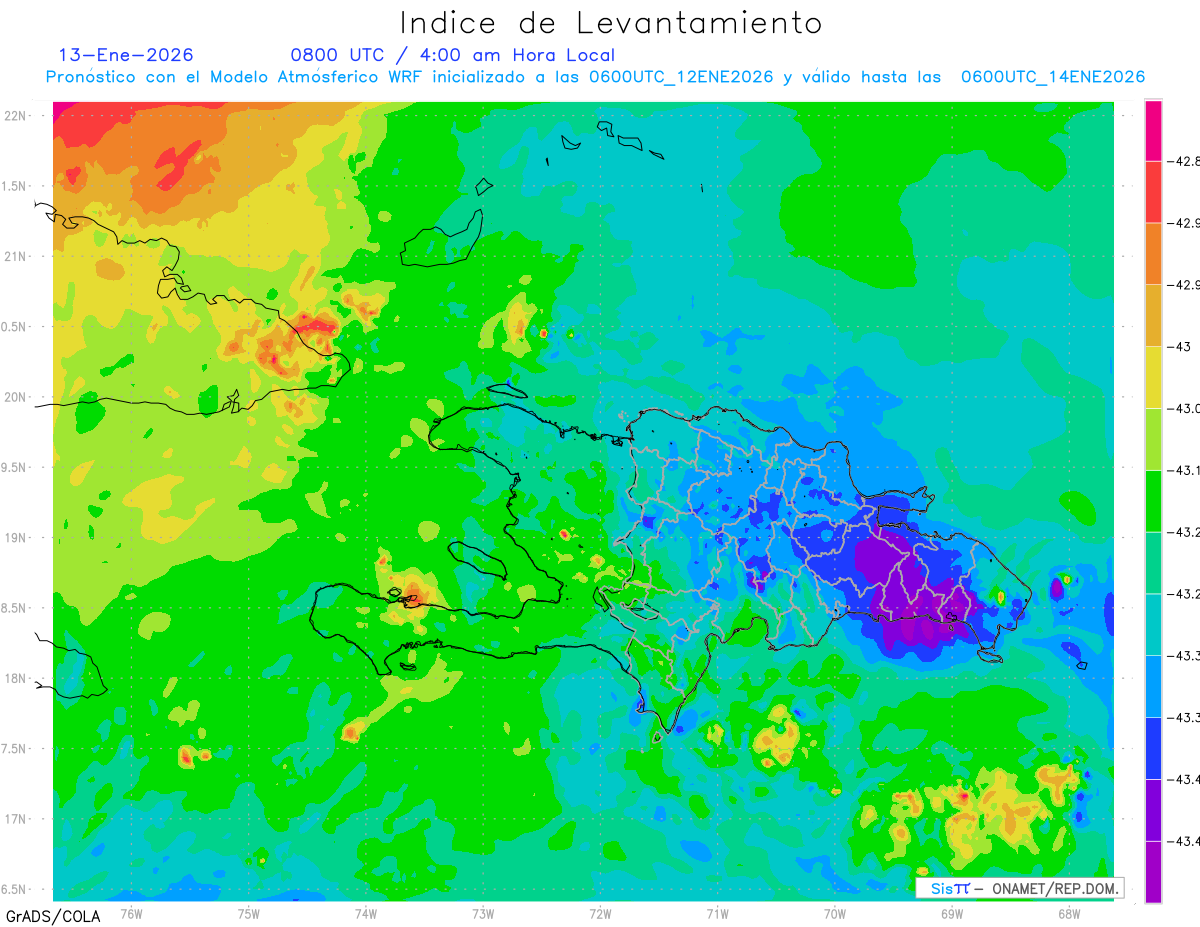Image resolution: width=1200 pixels, height=927 pixels.
Task: Click the 'SisTT - ONAMET/REP.DOM.' credit box
Action: click(x=1020, y=888)
